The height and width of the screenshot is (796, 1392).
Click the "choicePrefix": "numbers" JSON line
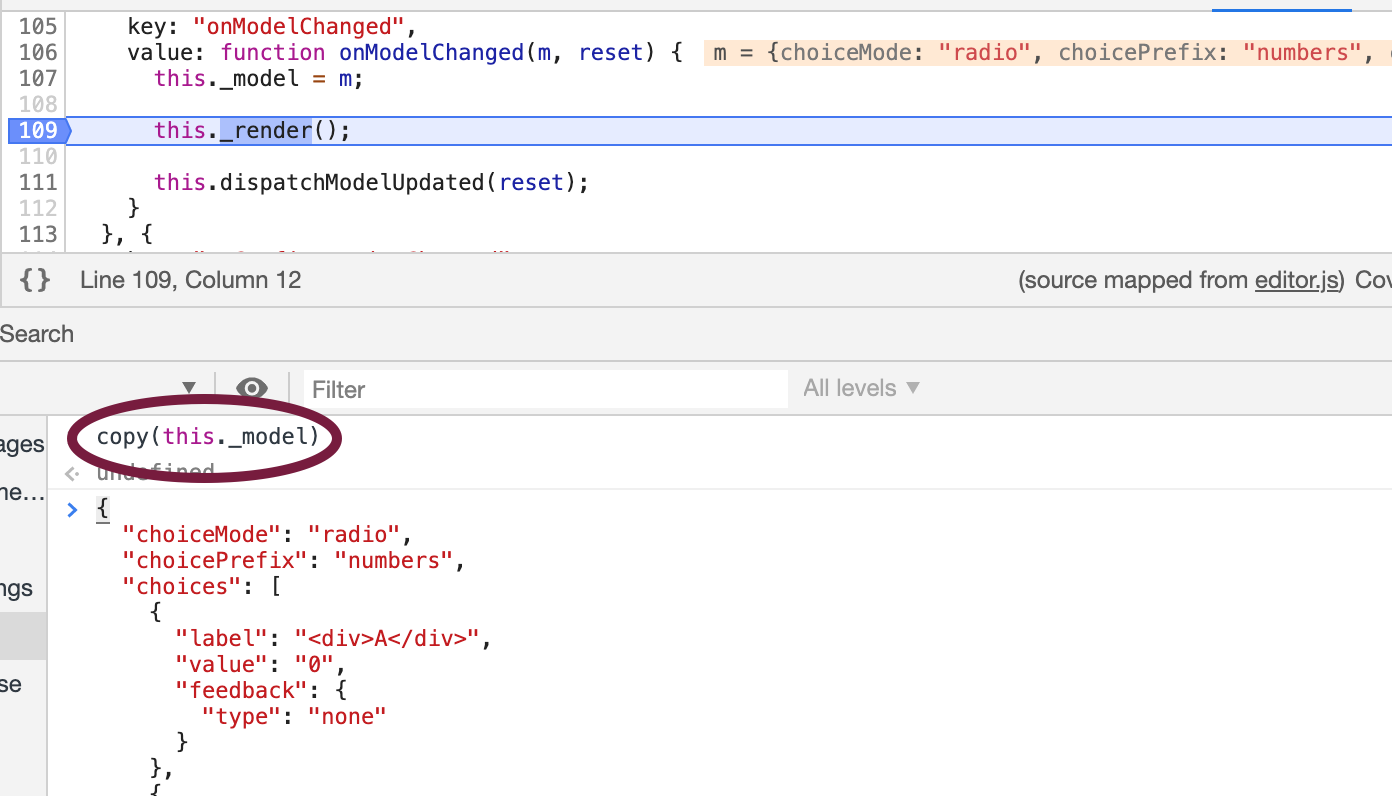(x=294, y=560)
